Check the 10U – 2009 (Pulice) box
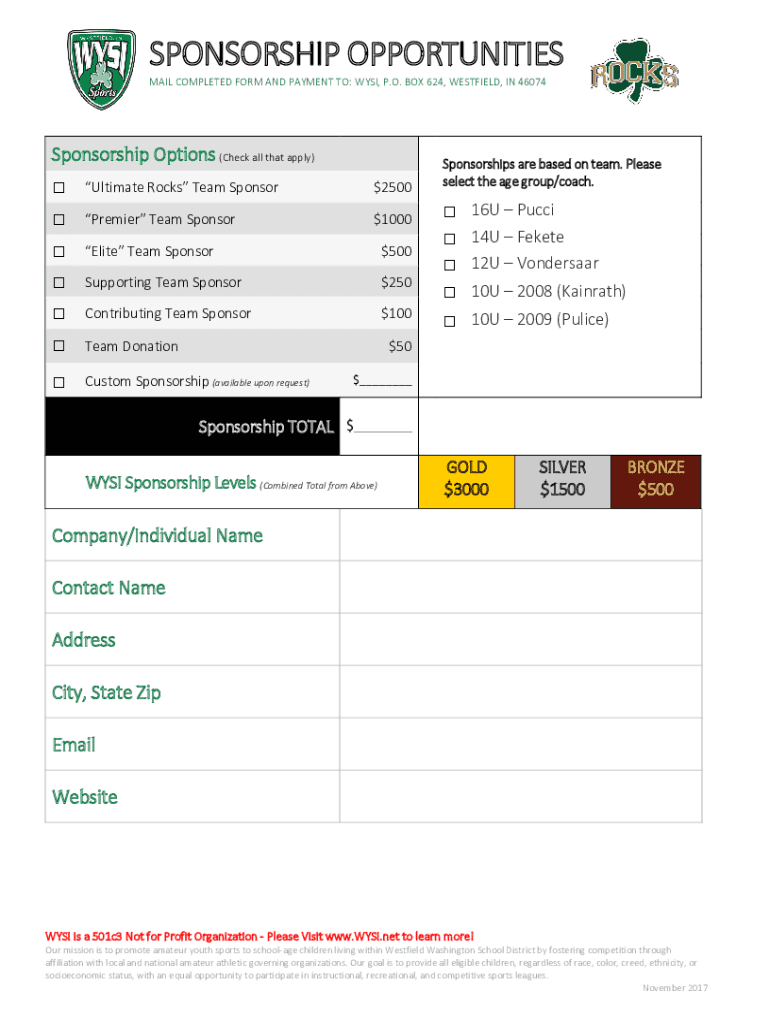This screenshot has height=1024, width=770. (450, 320)
